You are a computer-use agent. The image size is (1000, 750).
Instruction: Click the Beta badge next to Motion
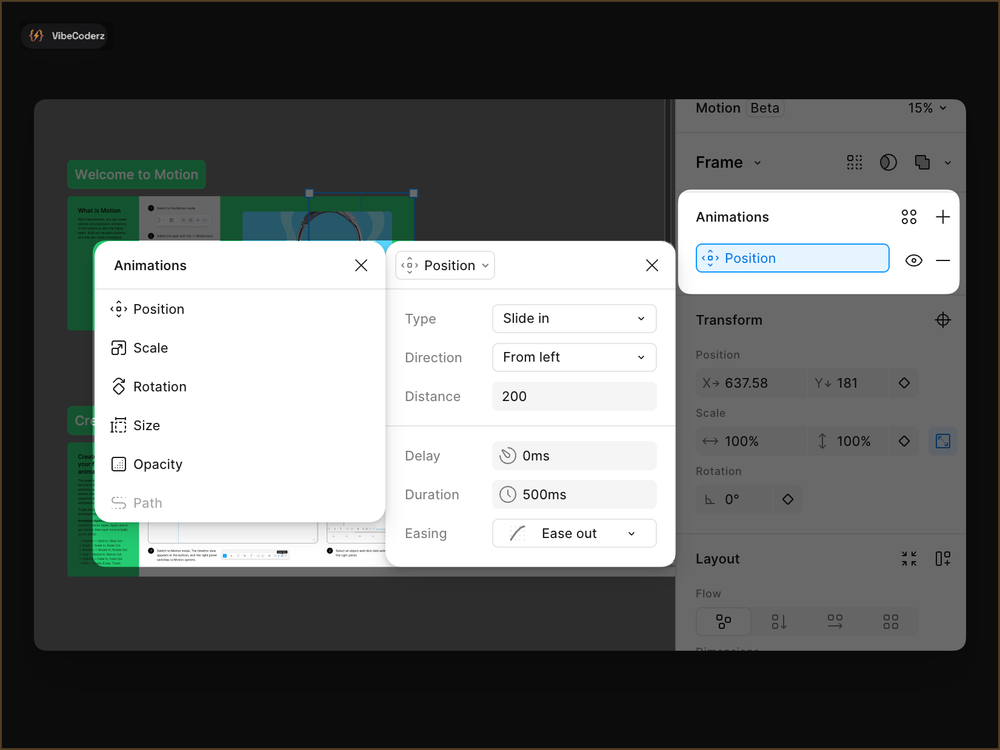tap(765, 108)
